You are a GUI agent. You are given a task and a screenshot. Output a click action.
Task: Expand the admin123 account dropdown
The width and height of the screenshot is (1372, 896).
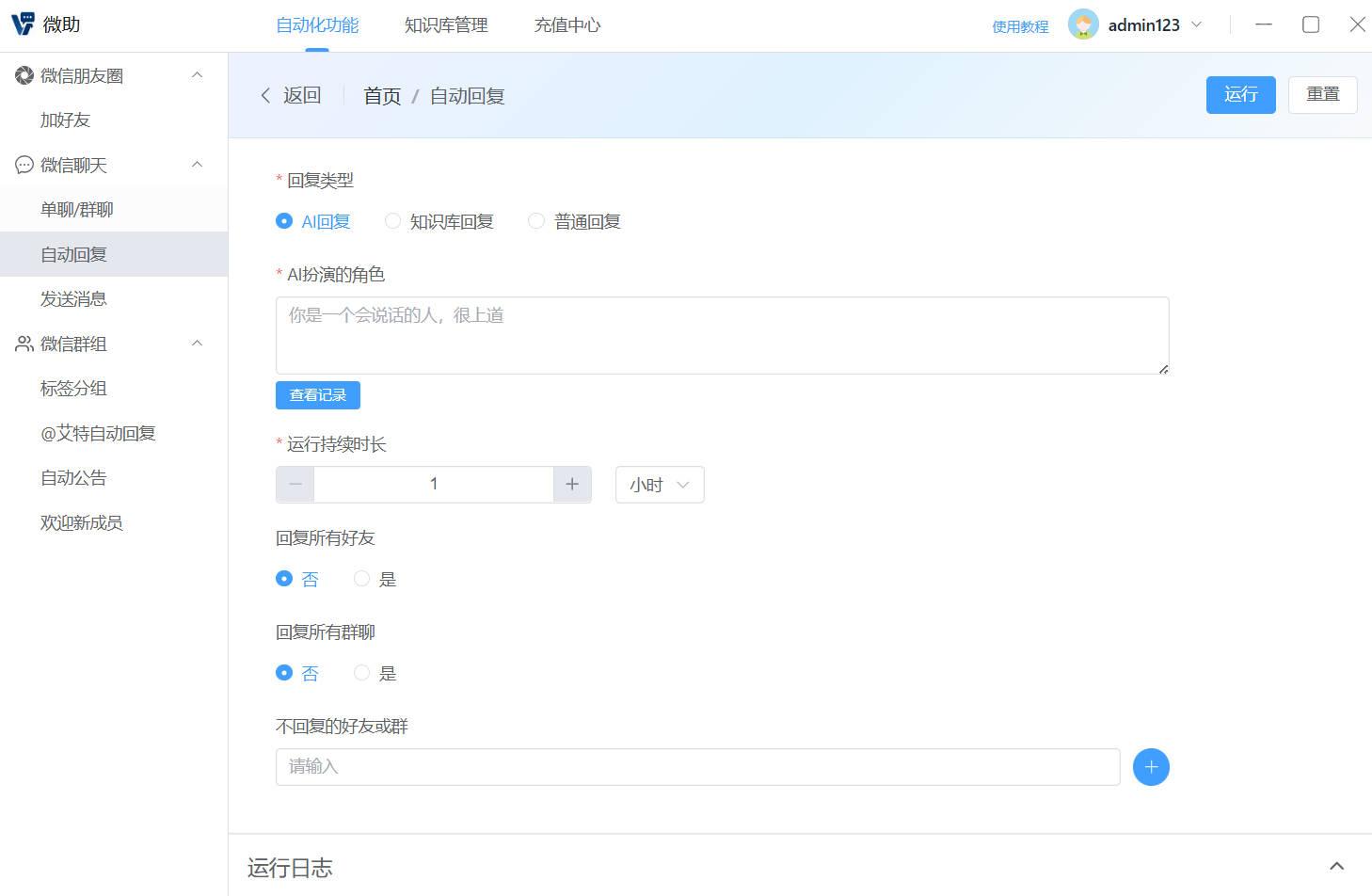(x=1197, y=24)
